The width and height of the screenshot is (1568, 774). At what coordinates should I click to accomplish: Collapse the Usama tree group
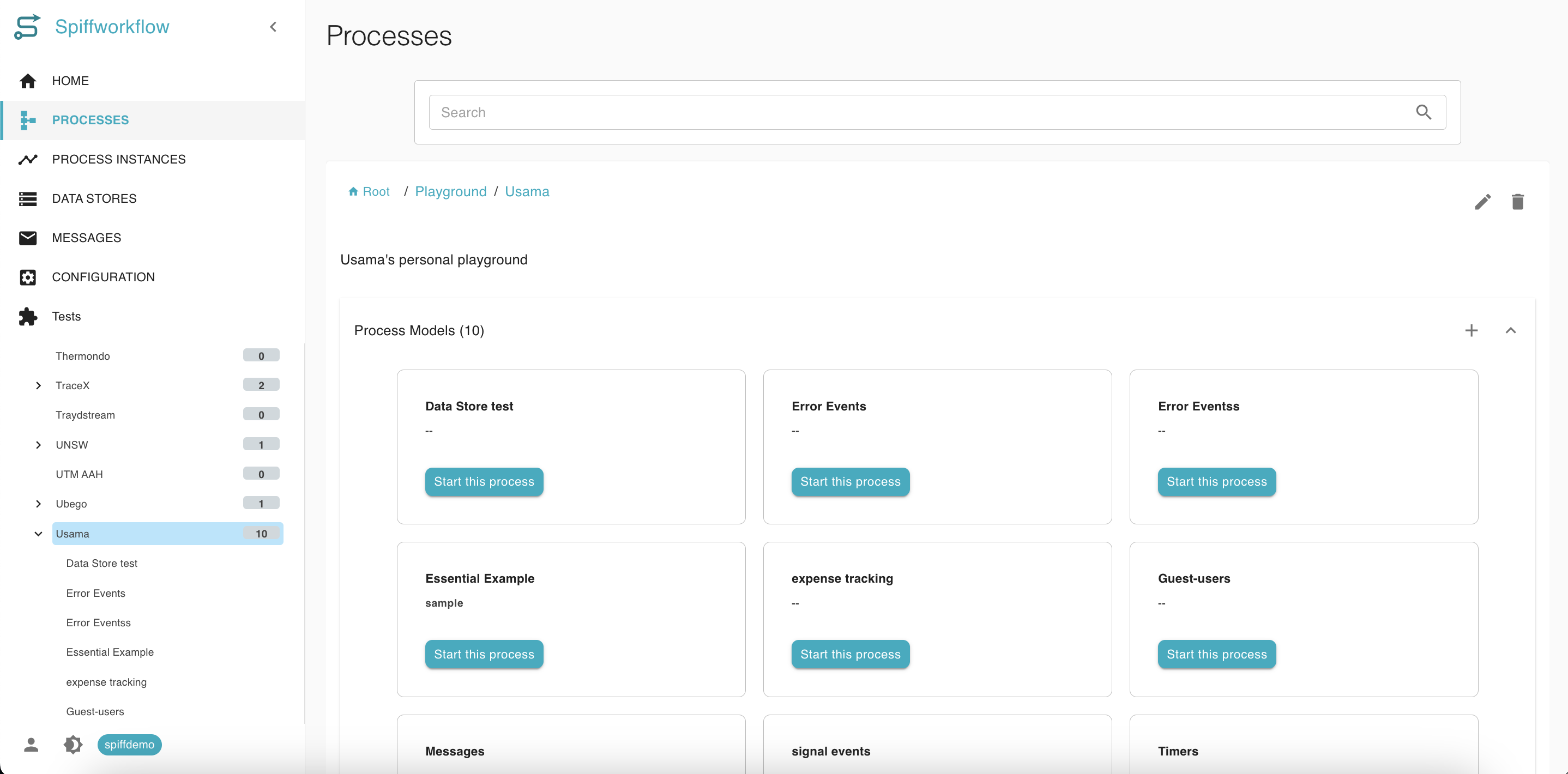coord(38,534)
